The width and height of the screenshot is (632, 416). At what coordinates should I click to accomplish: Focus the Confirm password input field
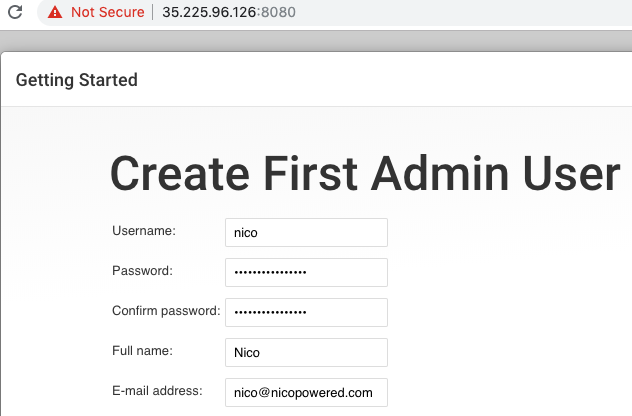pos(306,313)
